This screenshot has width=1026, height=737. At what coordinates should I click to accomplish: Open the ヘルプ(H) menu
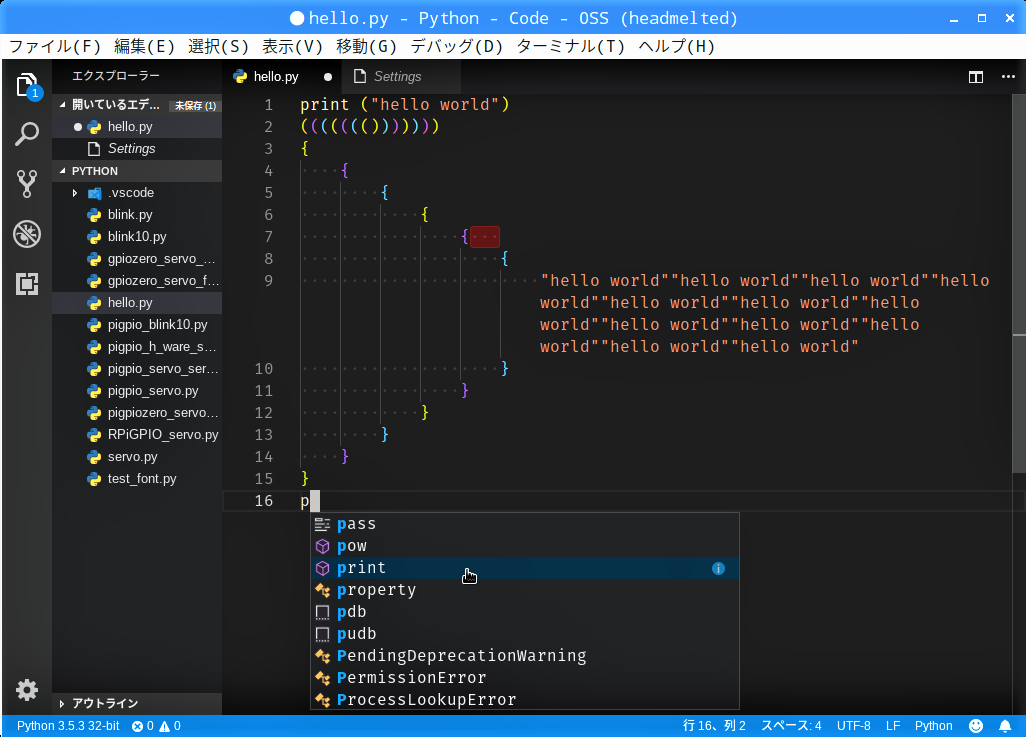coord(677,46)
